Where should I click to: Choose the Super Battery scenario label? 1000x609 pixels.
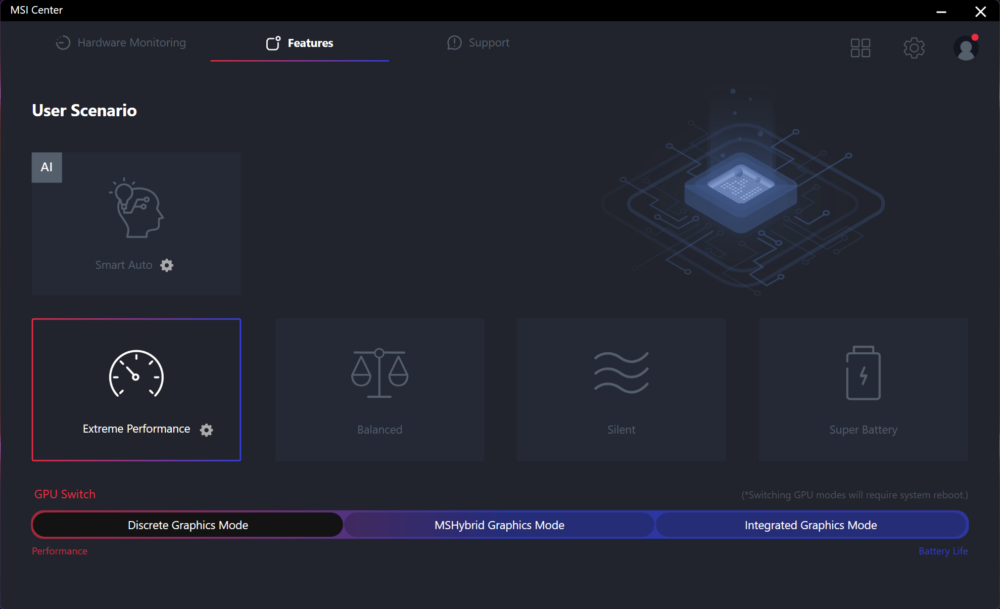click(863, 430)
